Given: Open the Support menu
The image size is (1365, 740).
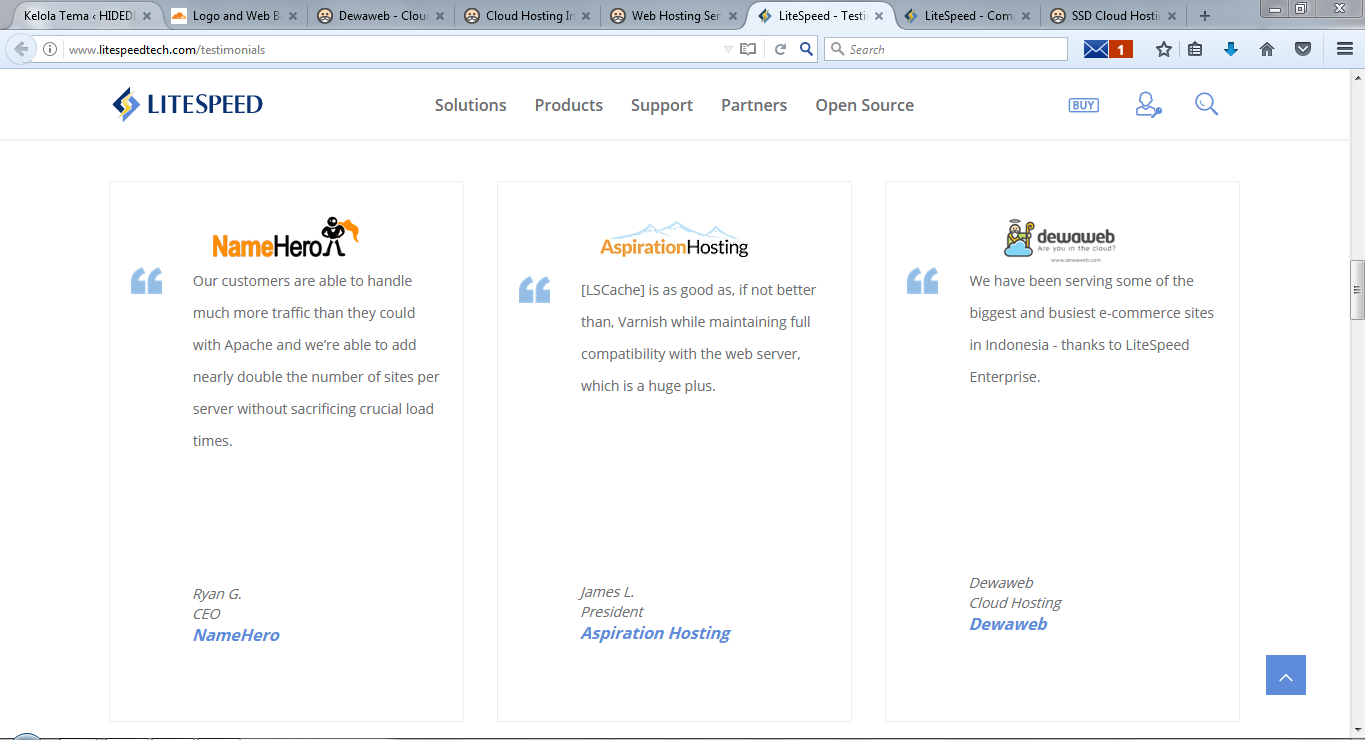Looking at the screenshot, I should [x=662, y=105].
